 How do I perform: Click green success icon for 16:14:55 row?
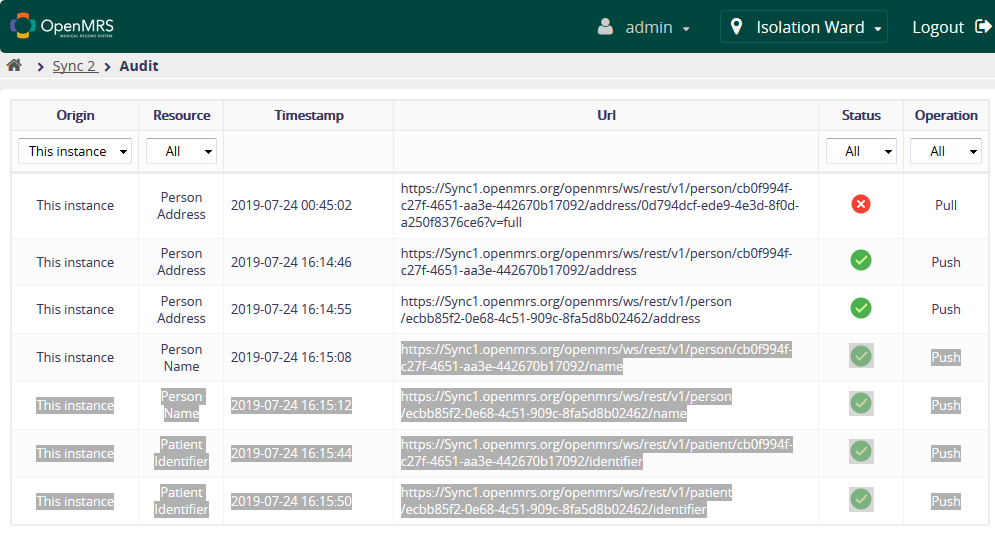click(860, 308)
